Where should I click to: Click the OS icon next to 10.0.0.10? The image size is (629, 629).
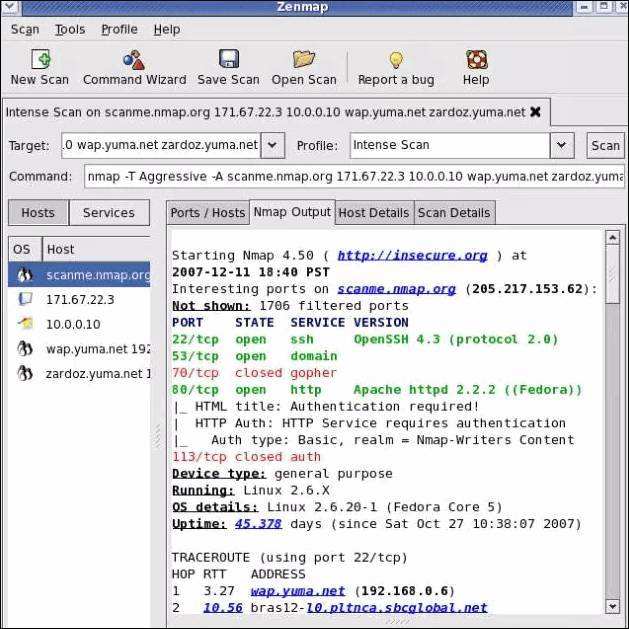(25, 323)
